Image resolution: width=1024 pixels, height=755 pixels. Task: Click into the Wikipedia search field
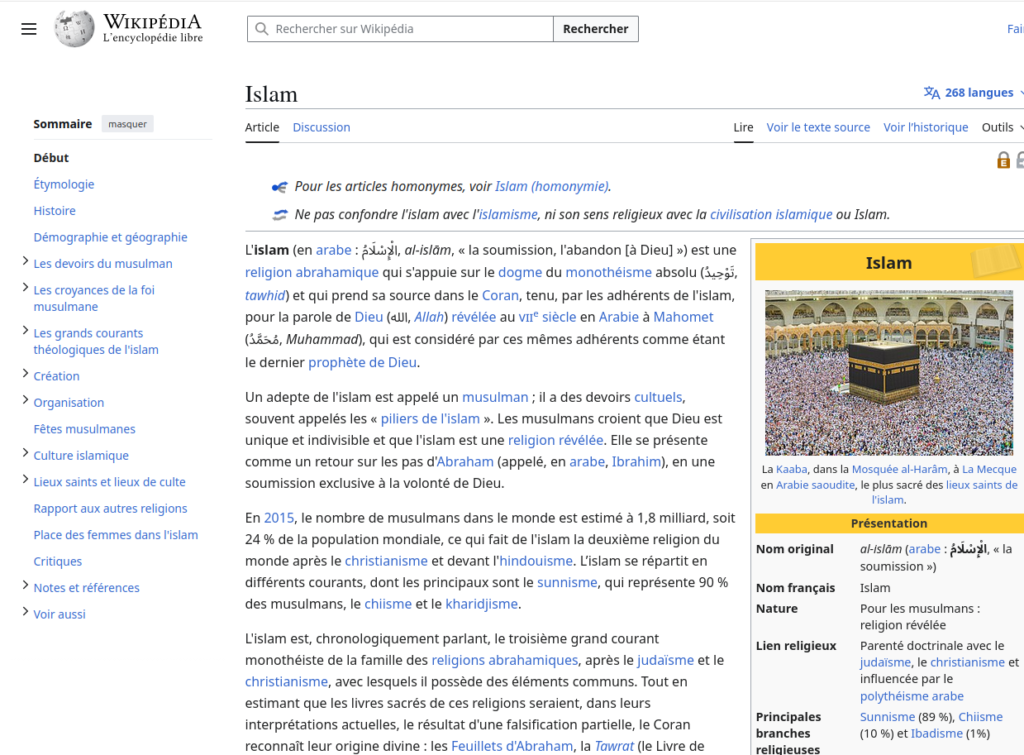[x=410, y=29]
